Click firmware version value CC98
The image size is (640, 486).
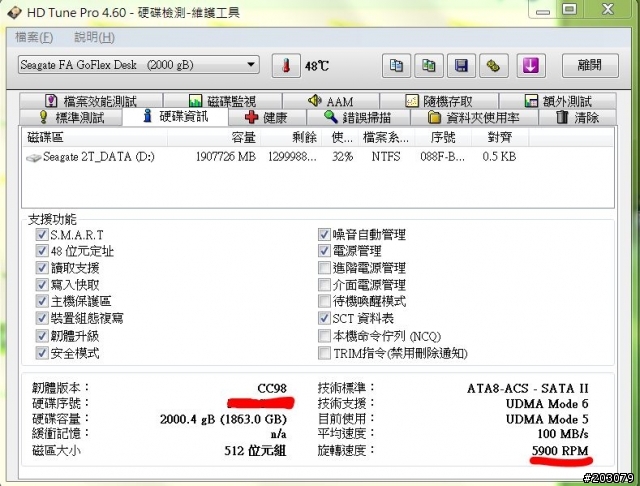point(272,388)
